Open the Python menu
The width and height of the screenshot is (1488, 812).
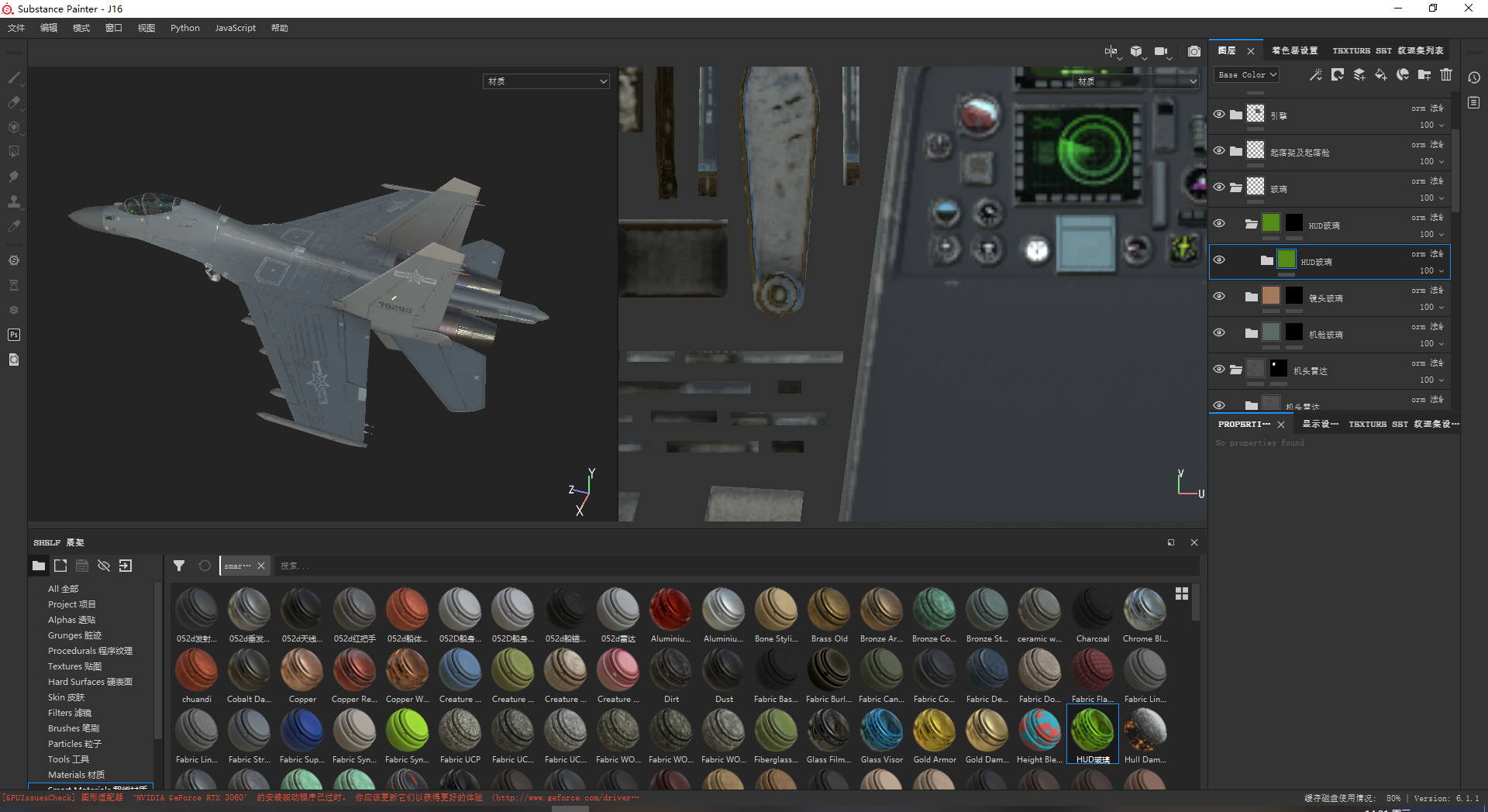pos(185,28)
